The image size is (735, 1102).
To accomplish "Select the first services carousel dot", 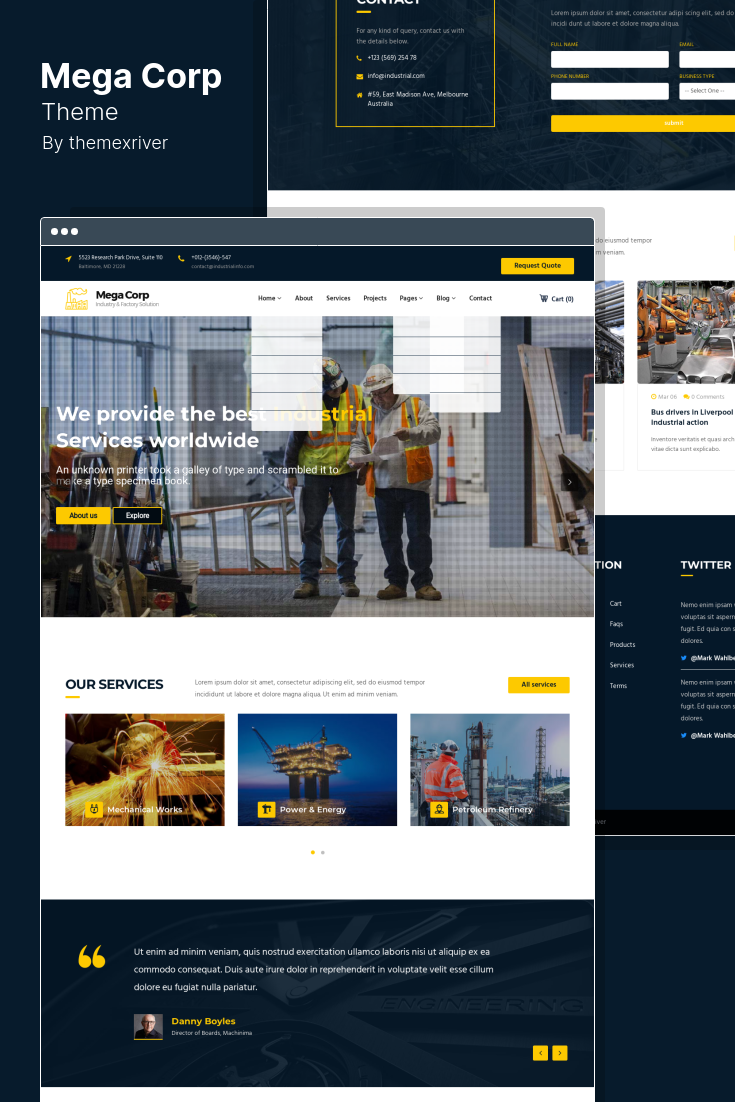I will [x=313, y=853].
